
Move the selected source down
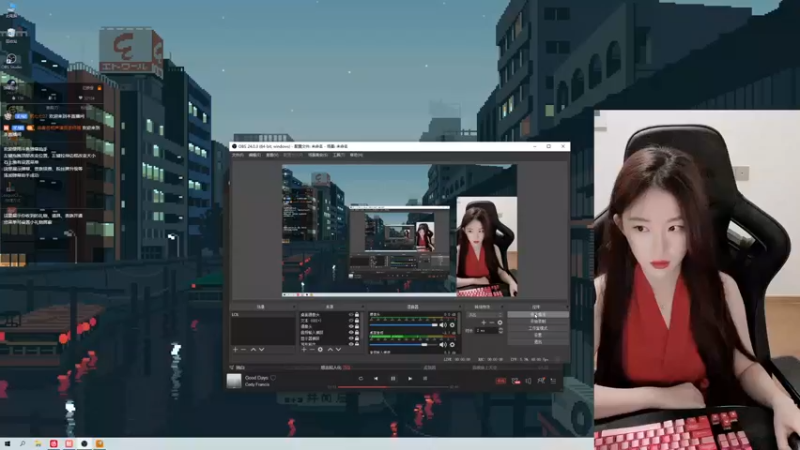point(338,349)
